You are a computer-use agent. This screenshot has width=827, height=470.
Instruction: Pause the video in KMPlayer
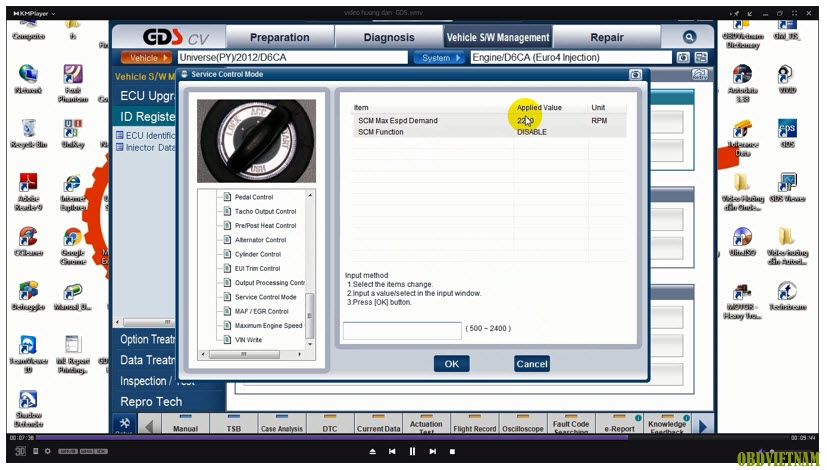412,451
